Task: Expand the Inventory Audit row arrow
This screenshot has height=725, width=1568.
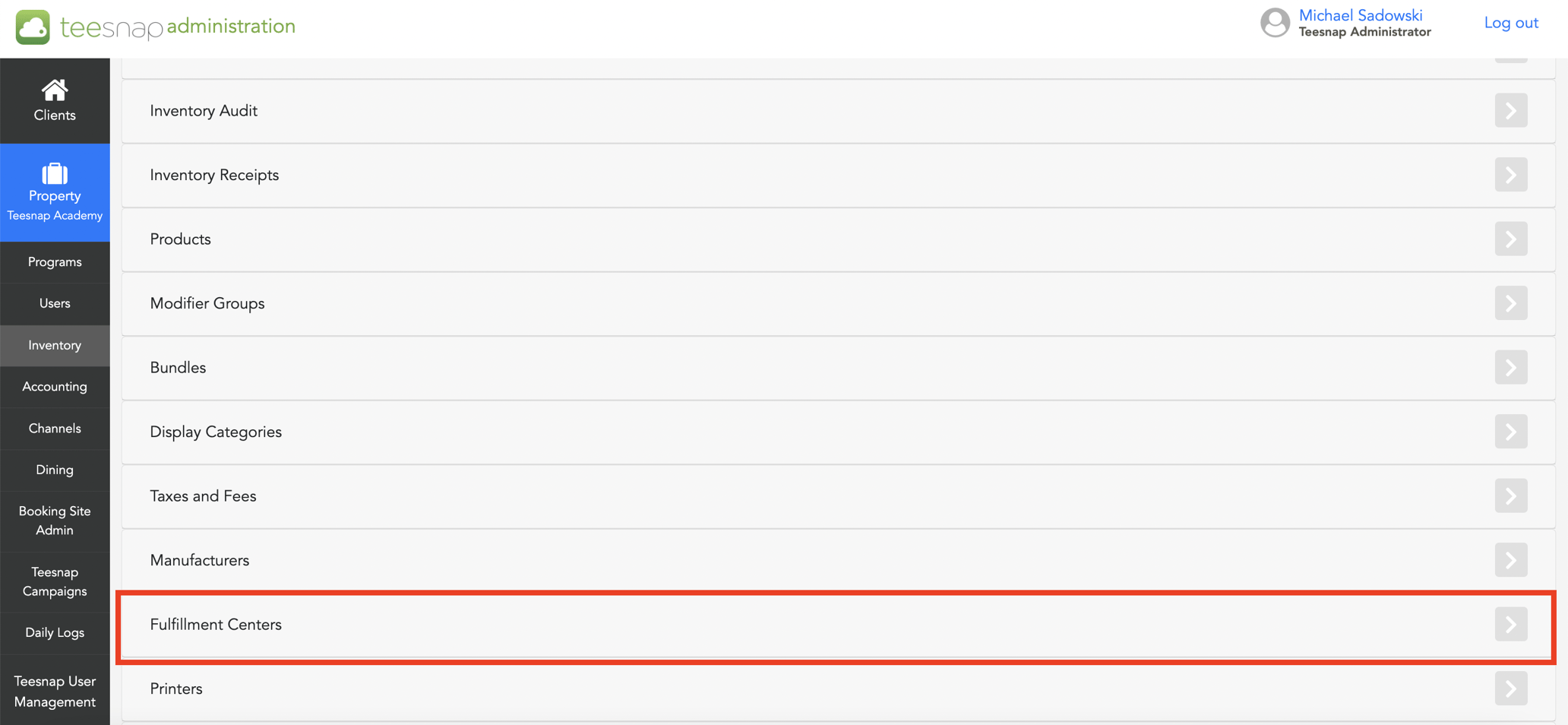Action: pos(1510,111)
